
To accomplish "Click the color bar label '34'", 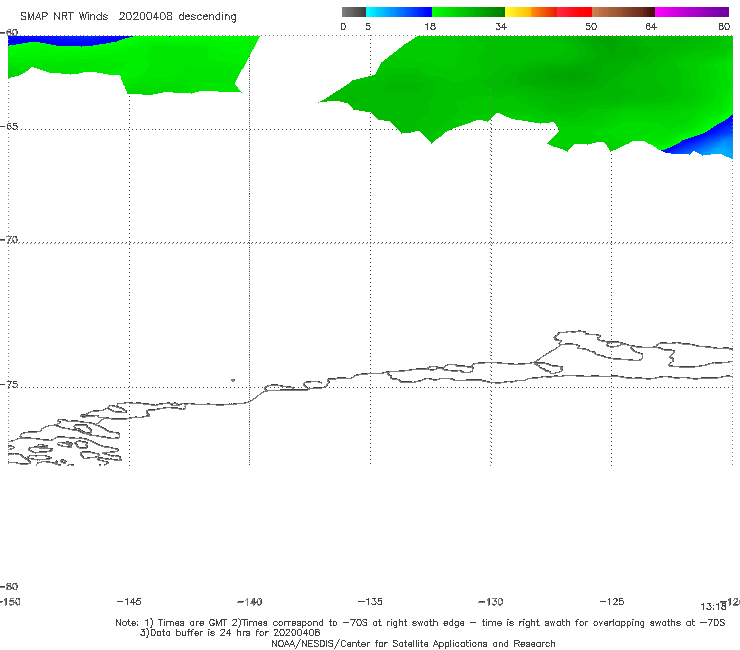I will (x=501, y=26).
